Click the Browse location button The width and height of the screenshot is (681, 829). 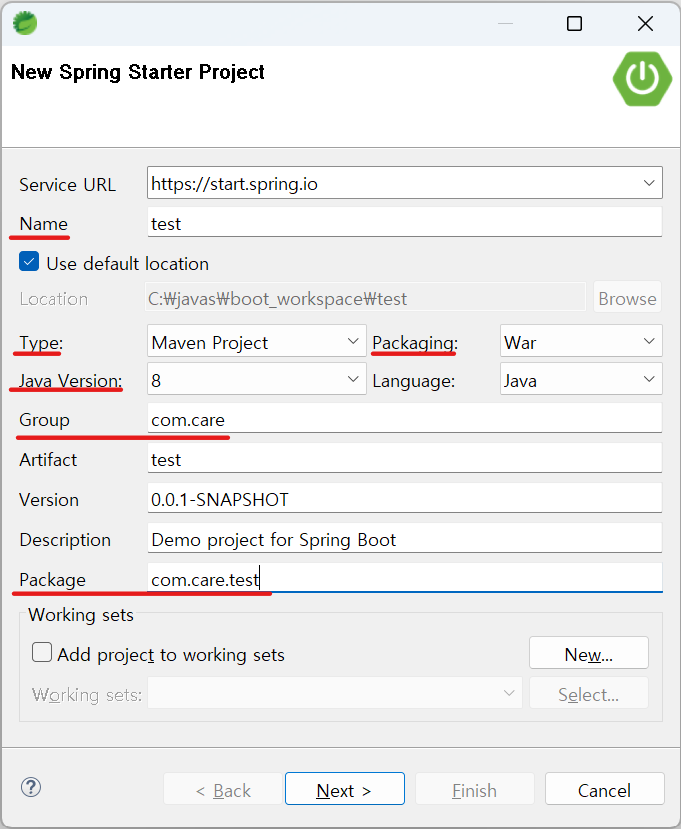pyautogui.click(x=627, y=297)
